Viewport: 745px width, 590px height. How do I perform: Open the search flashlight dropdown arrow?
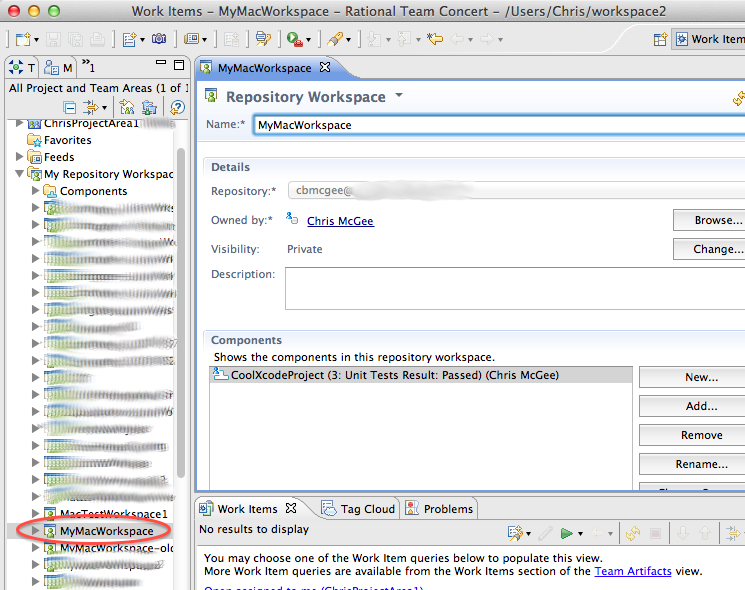(x=349, y=40)
